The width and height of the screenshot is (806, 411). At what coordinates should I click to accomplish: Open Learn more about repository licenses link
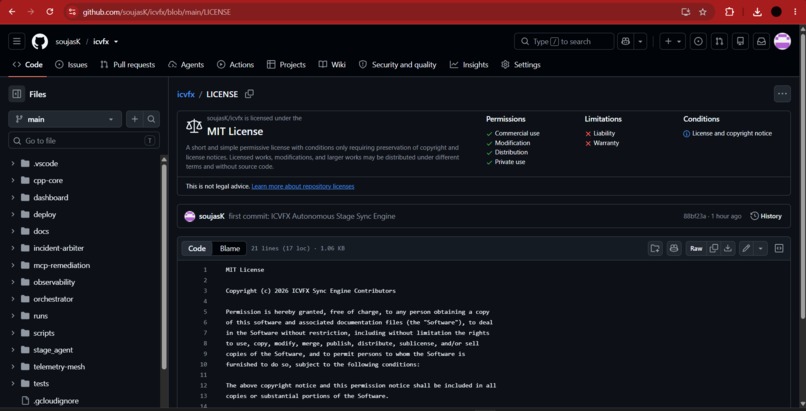point(303,186)
